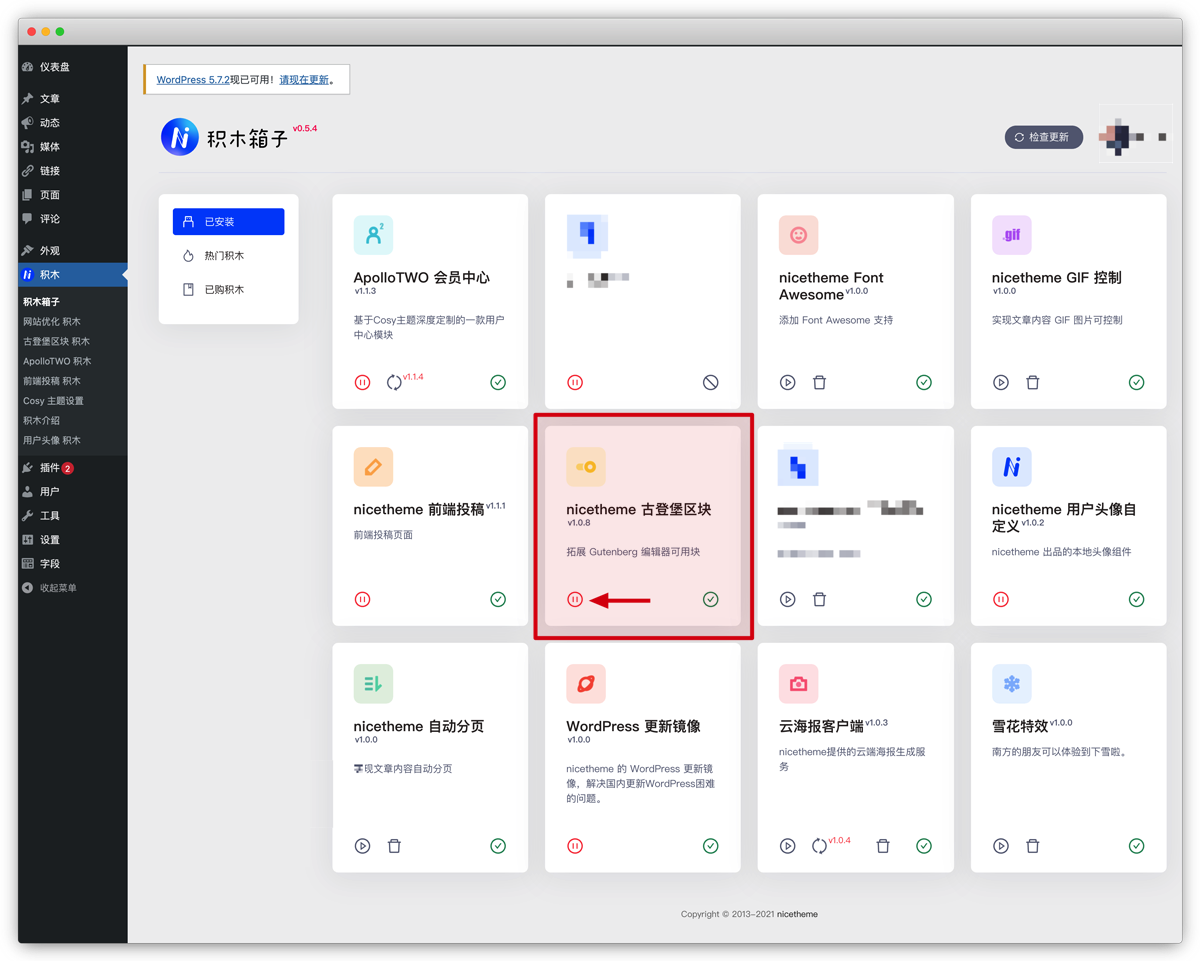This screenshot has width=1200, height=961.
Task: Click the check mark on nicetheme 用户头像自定义
Action: (x=1137, y=599)
